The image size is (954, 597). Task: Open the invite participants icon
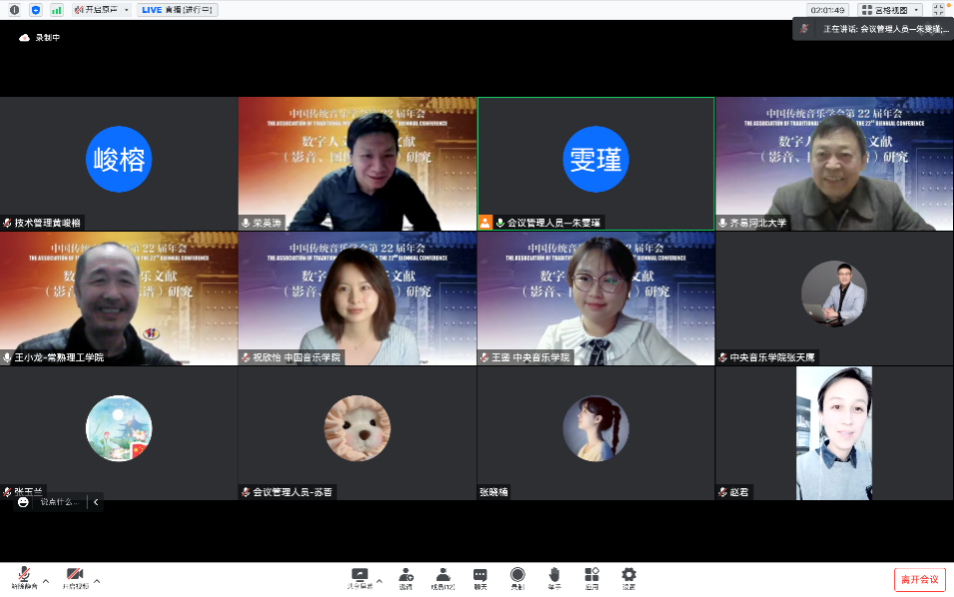pos(406,575)
